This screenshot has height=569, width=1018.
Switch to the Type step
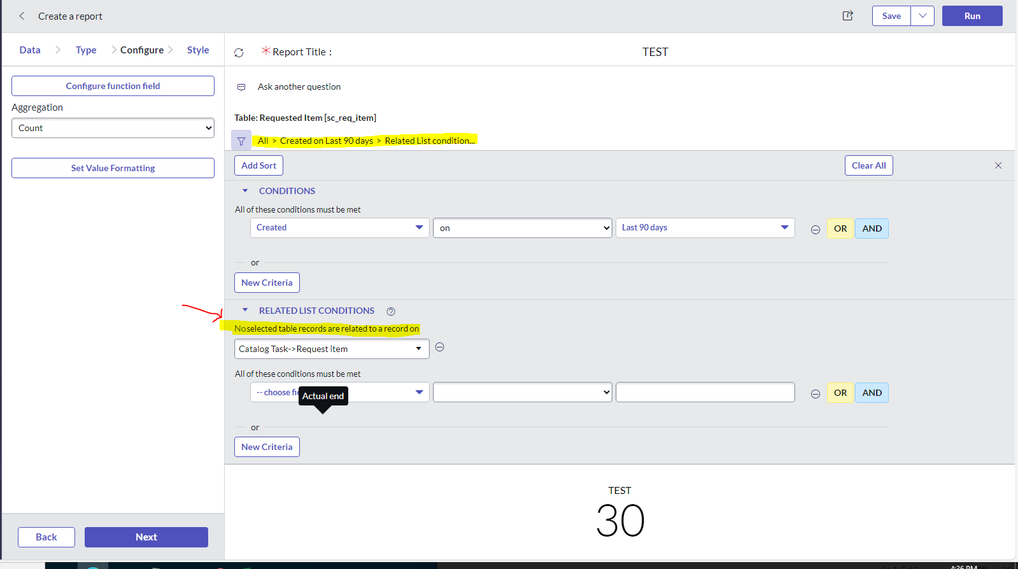(86, 50)
